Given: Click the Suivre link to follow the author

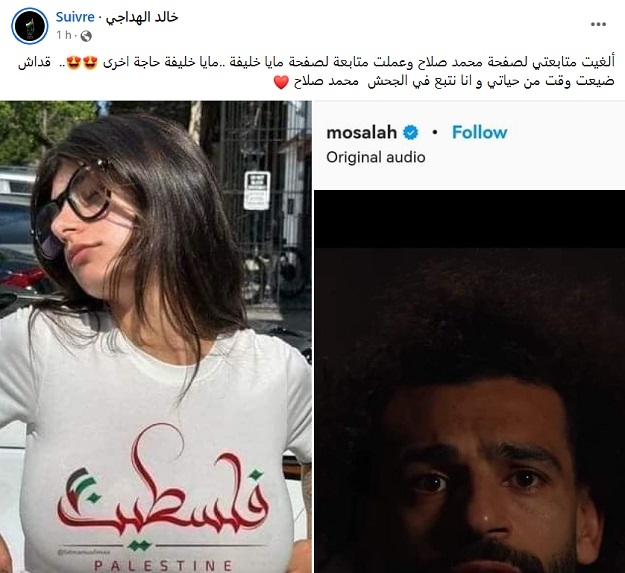Looking at the screenshot, I should (x=75, y=17).
